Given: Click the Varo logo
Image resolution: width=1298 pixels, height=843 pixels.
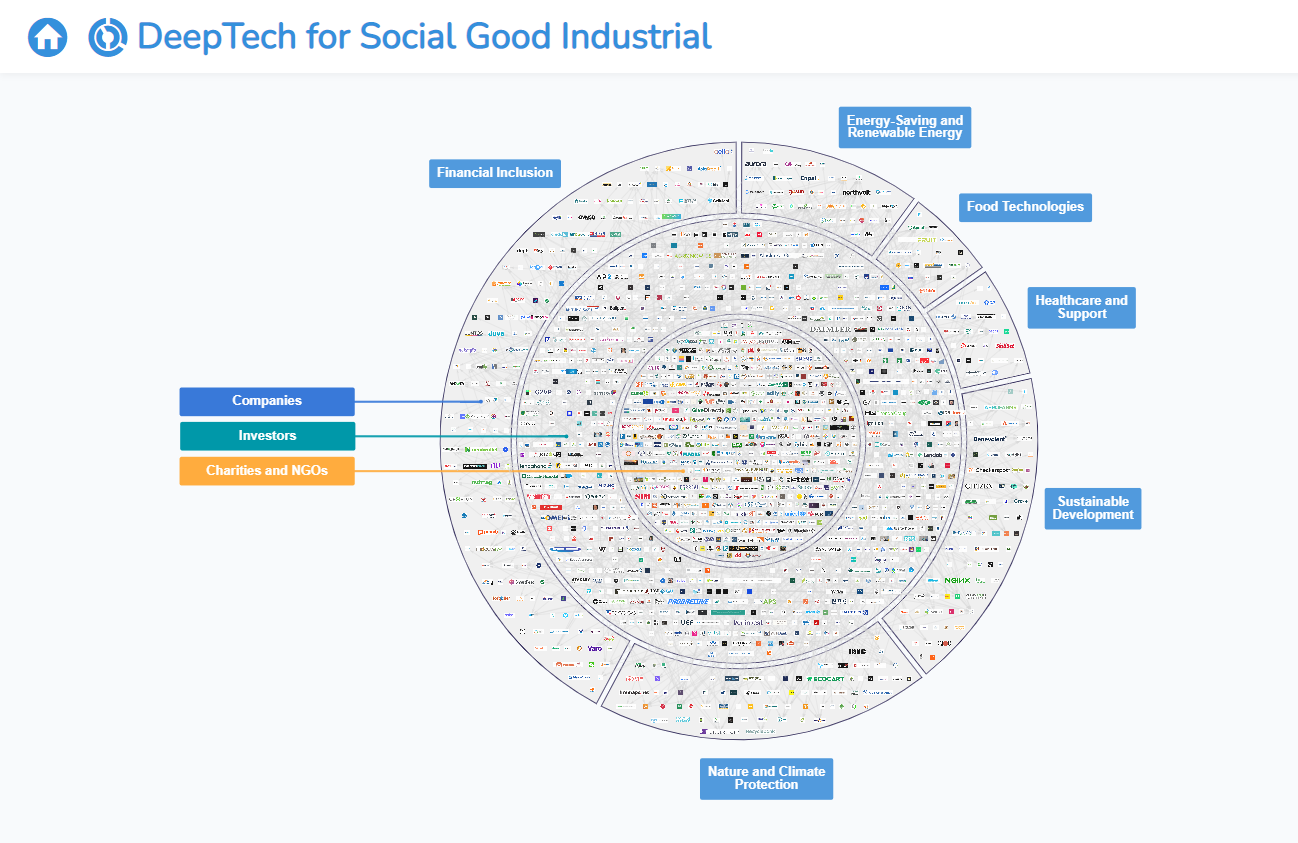Looking at the screenshot, I should [x=594, y=649].
